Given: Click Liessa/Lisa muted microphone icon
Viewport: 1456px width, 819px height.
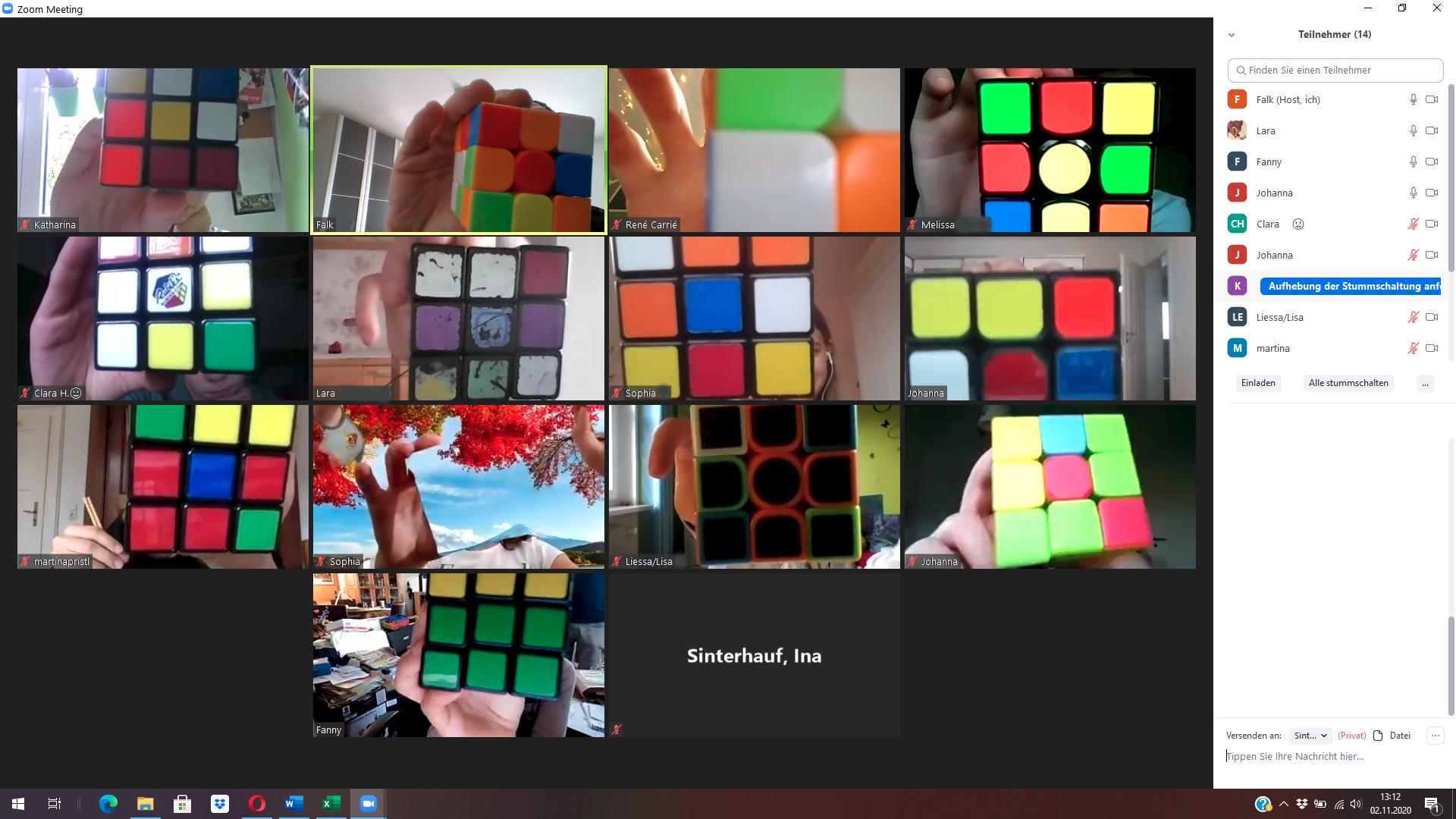Looking at the screenshot, I should click(1413, 317).
